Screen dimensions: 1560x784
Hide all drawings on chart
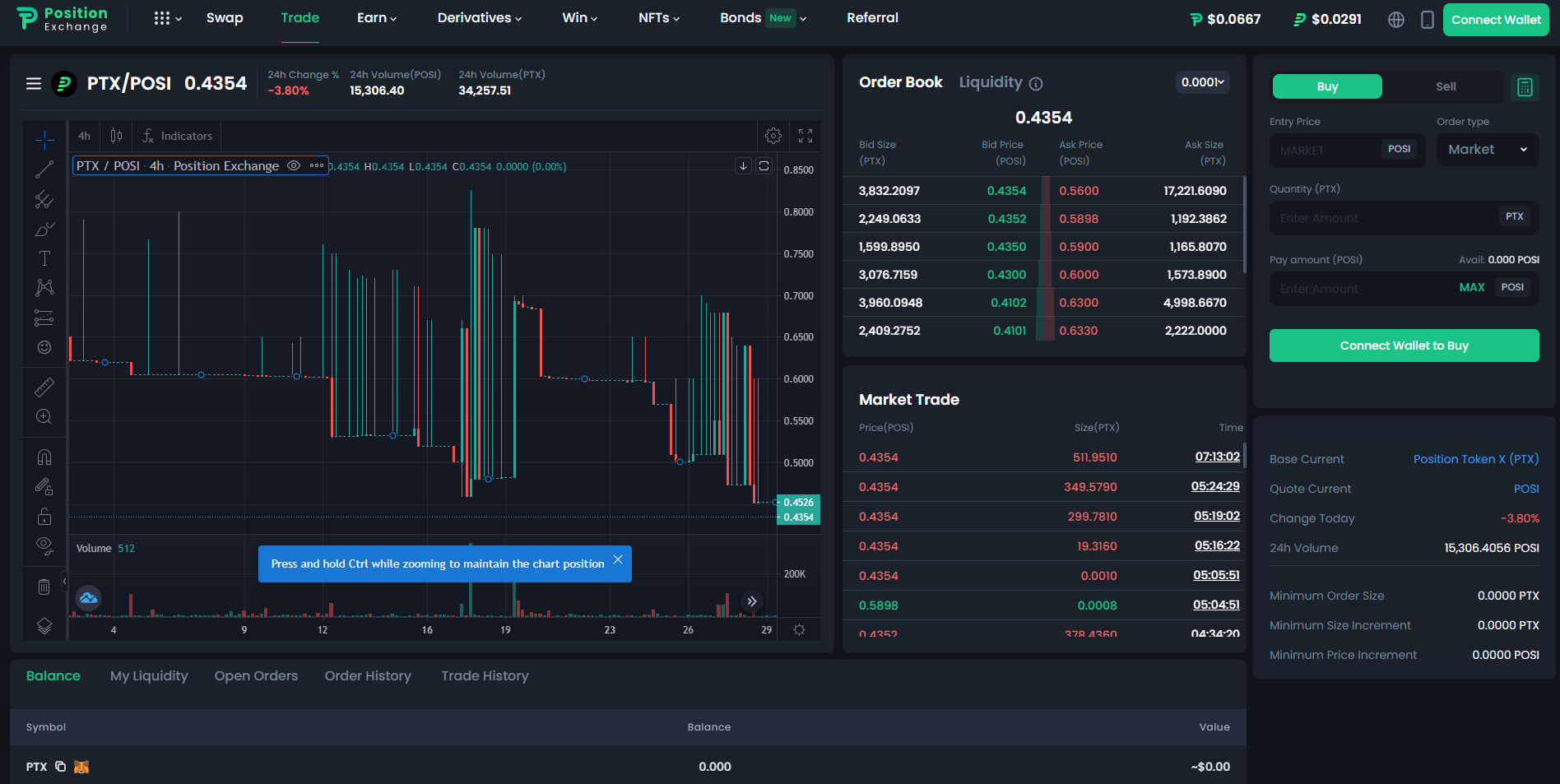pos(44,546)
